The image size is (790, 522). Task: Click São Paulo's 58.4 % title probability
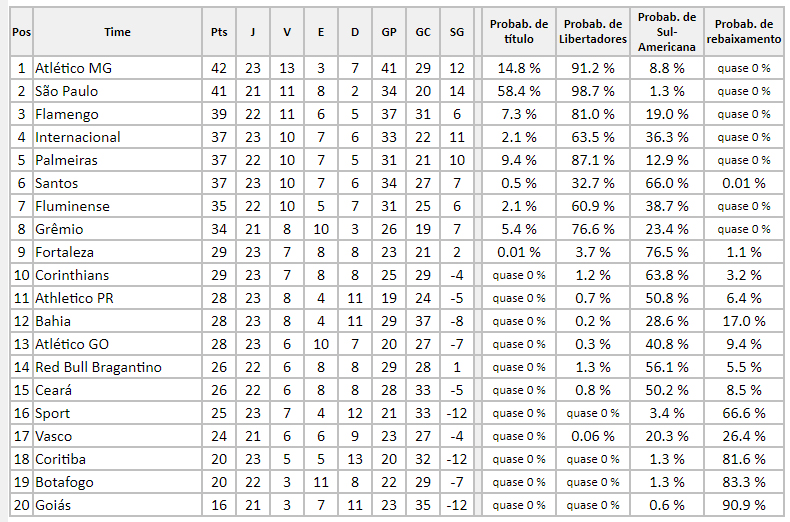[519, 91]
